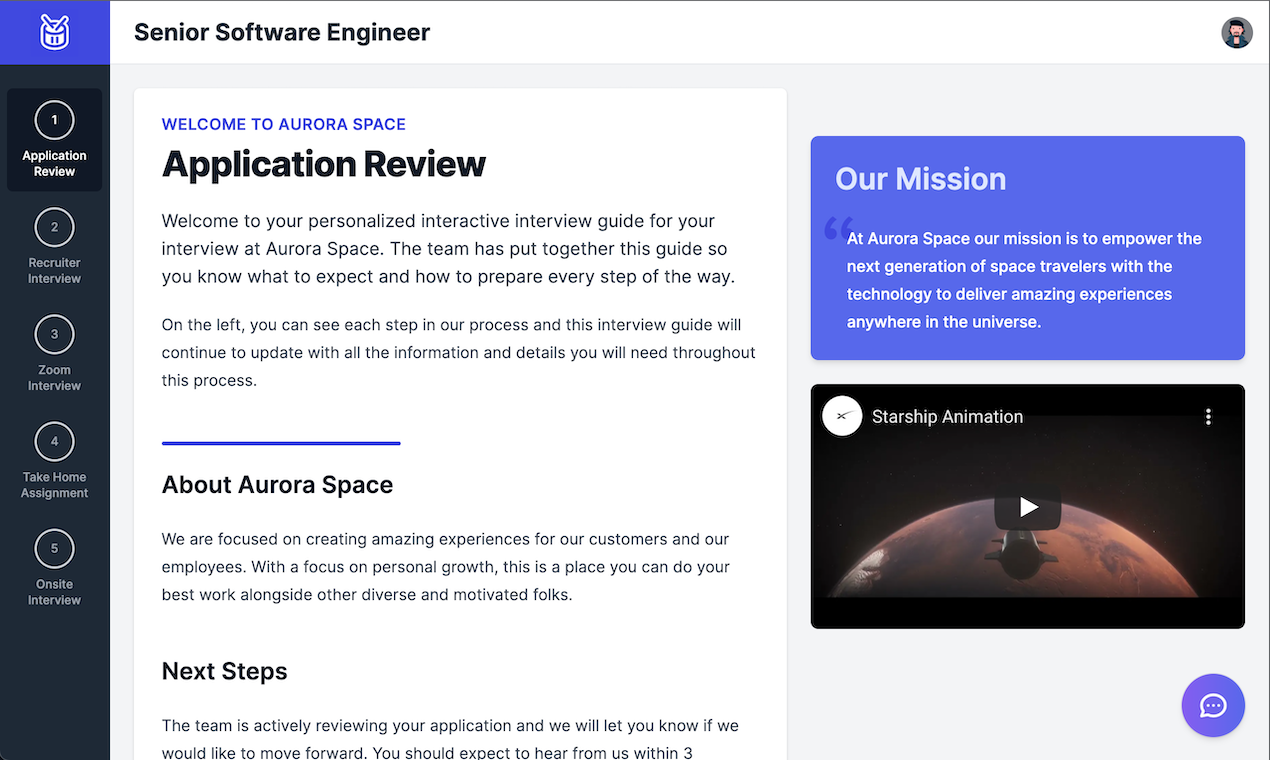The image size is (1270, 760).
Task: Click the Our Mission card
Action: 1028,248
